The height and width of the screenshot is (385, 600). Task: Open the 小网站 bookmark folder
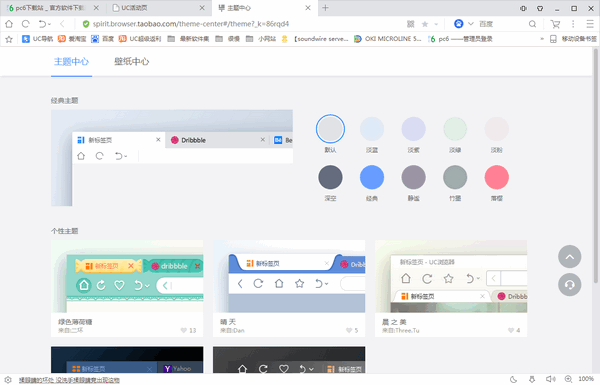tap(261, 39)
